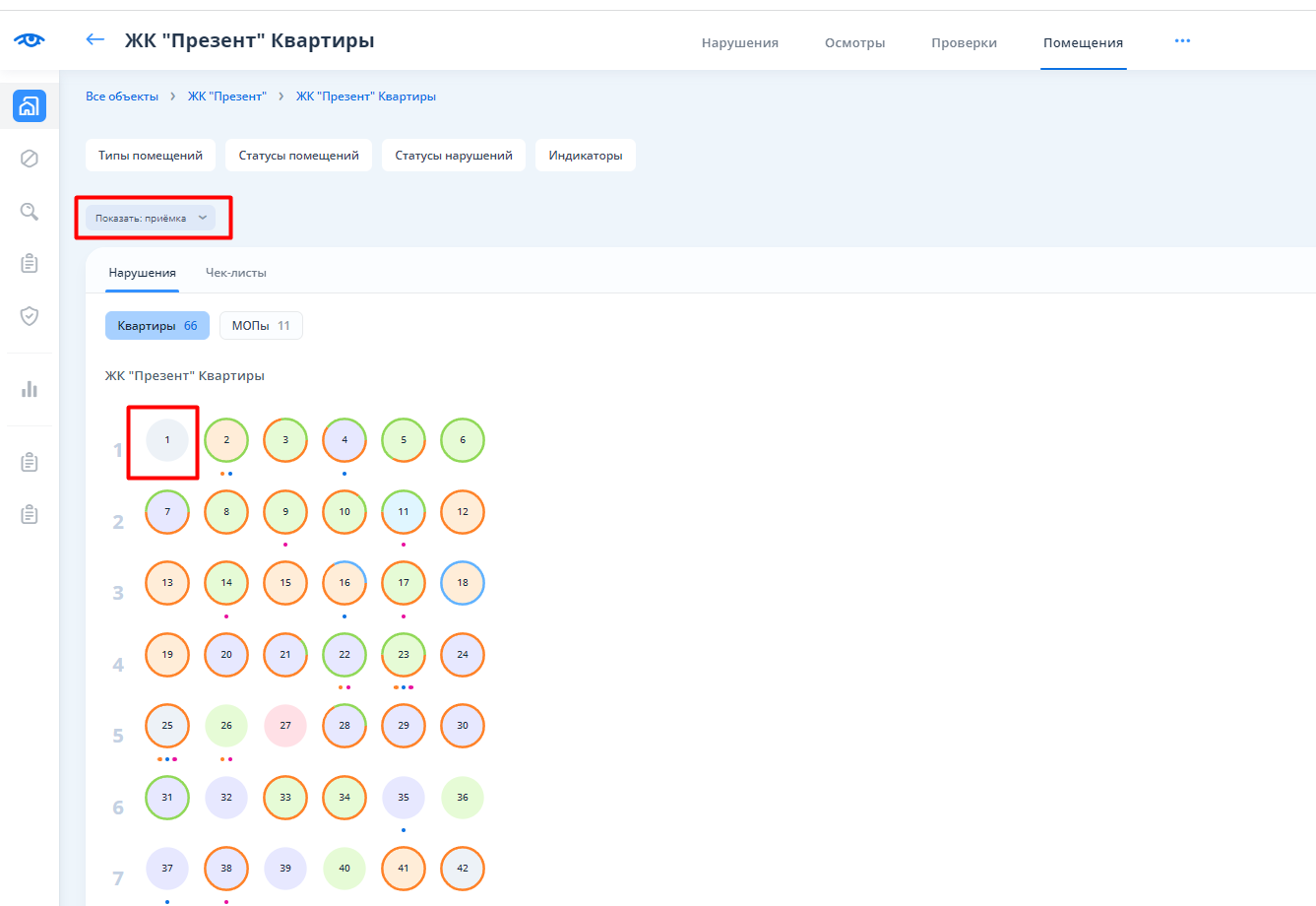Click the magnifying glass sidebar icon
This screenshot has width=1316, height=906.
(30, 212)
